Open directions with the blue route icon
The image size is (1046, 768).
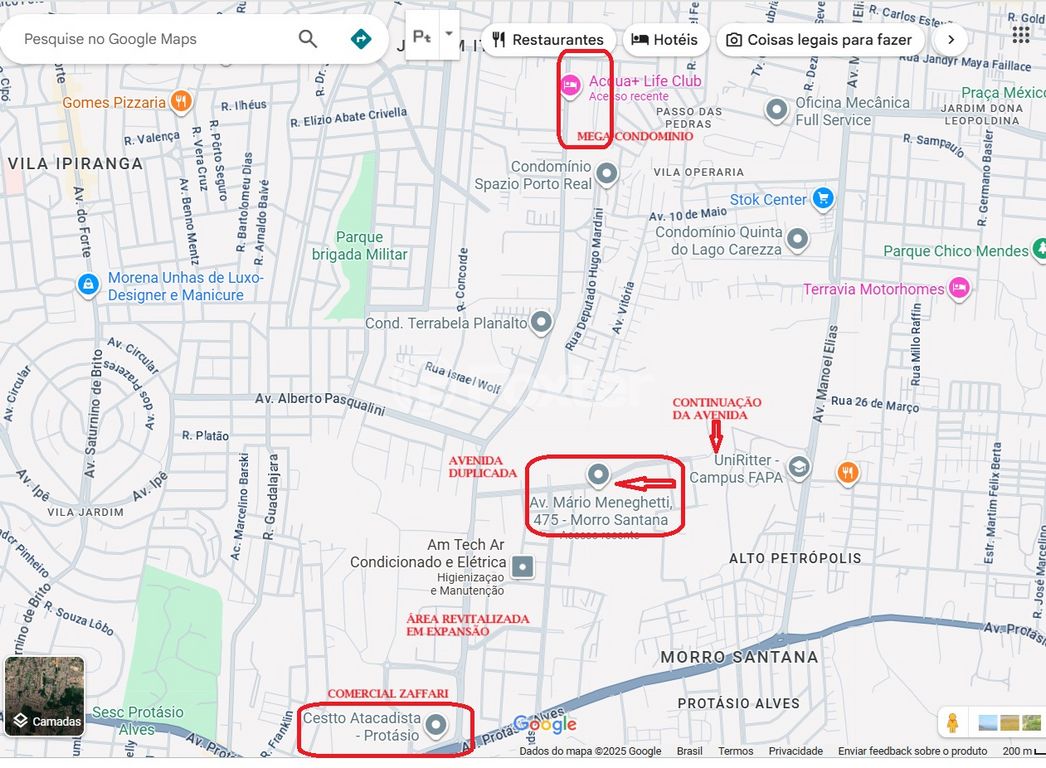coord(361,39)
